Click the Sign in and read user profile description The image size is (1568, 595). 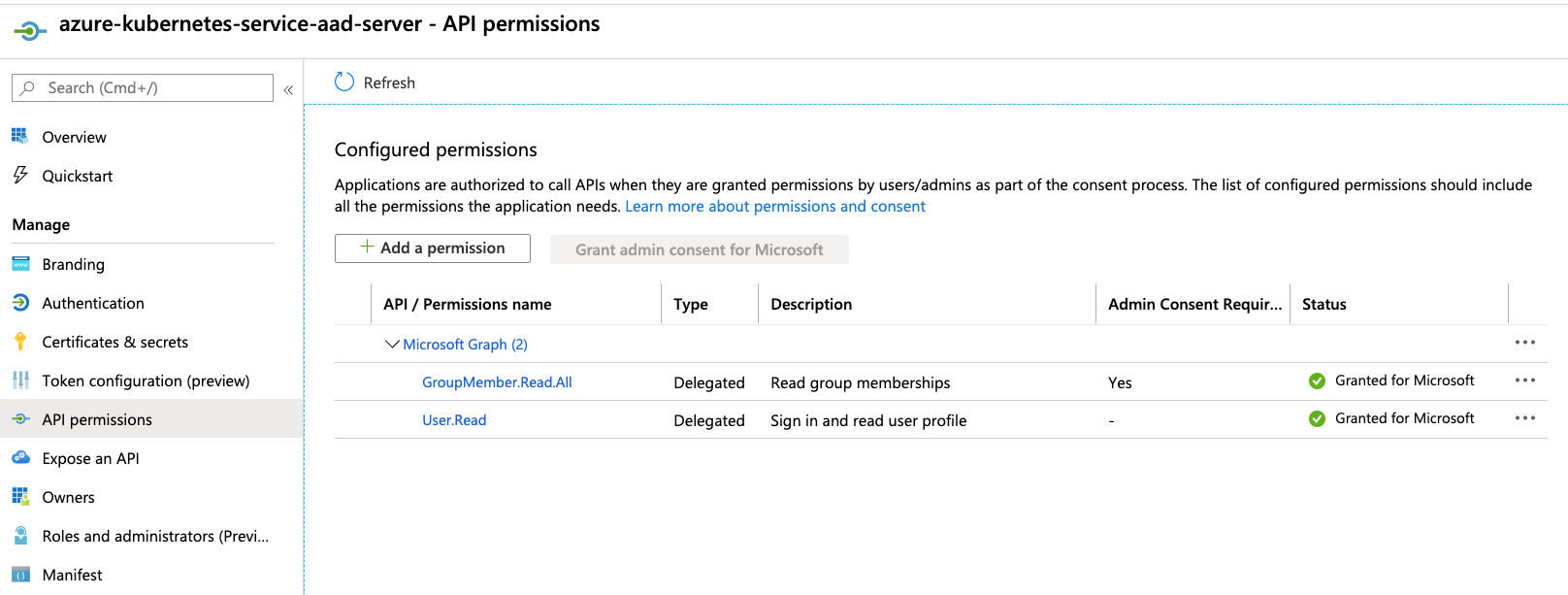click(x=868, y=420)
